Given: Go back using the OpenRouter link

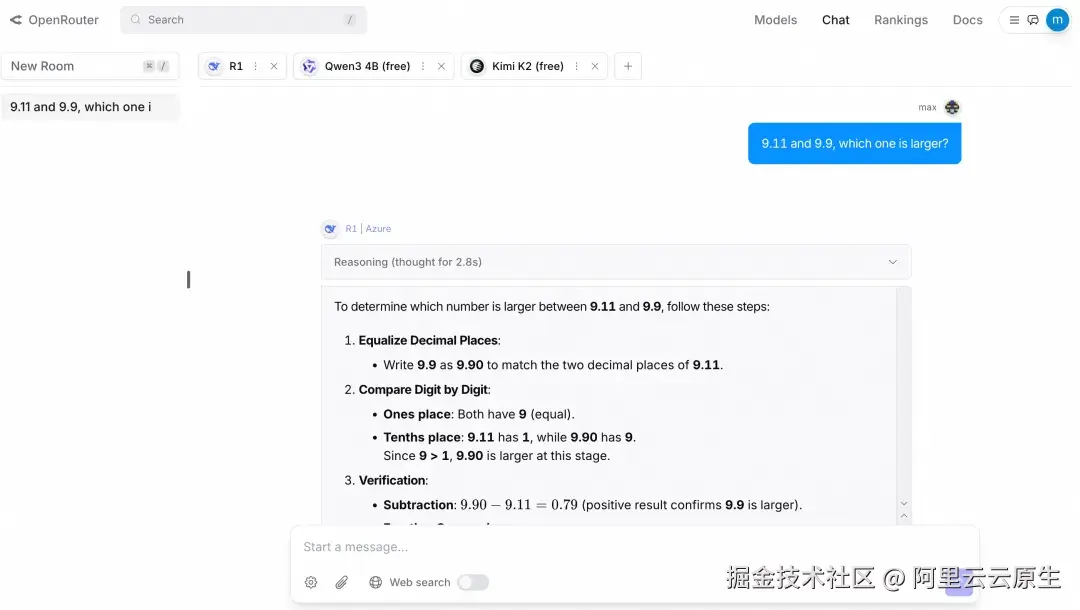Looking at the screenshot, I should [x=55, y=19].
